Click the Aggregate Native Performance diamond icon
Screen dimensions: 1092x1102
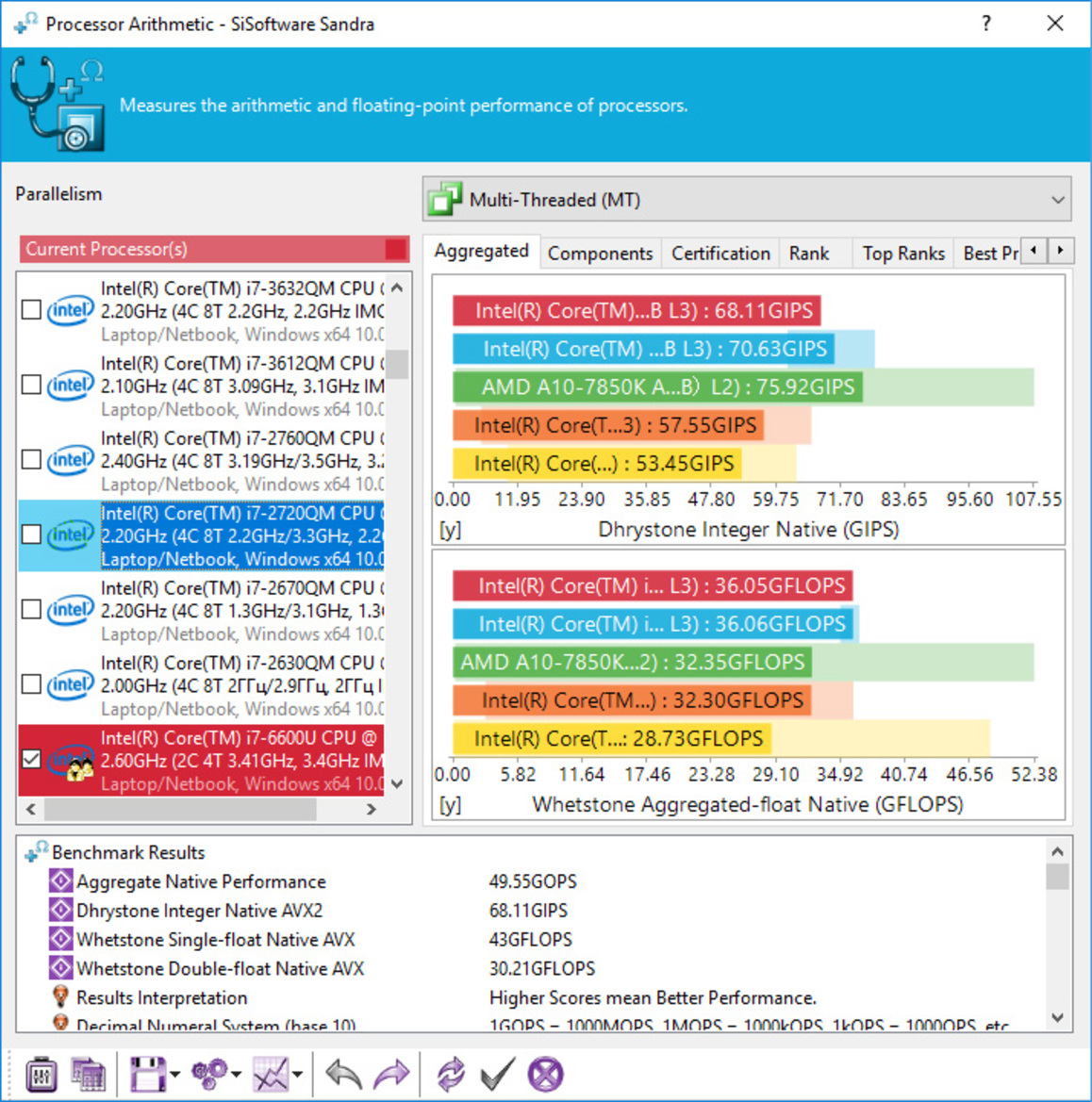point(60,880)
